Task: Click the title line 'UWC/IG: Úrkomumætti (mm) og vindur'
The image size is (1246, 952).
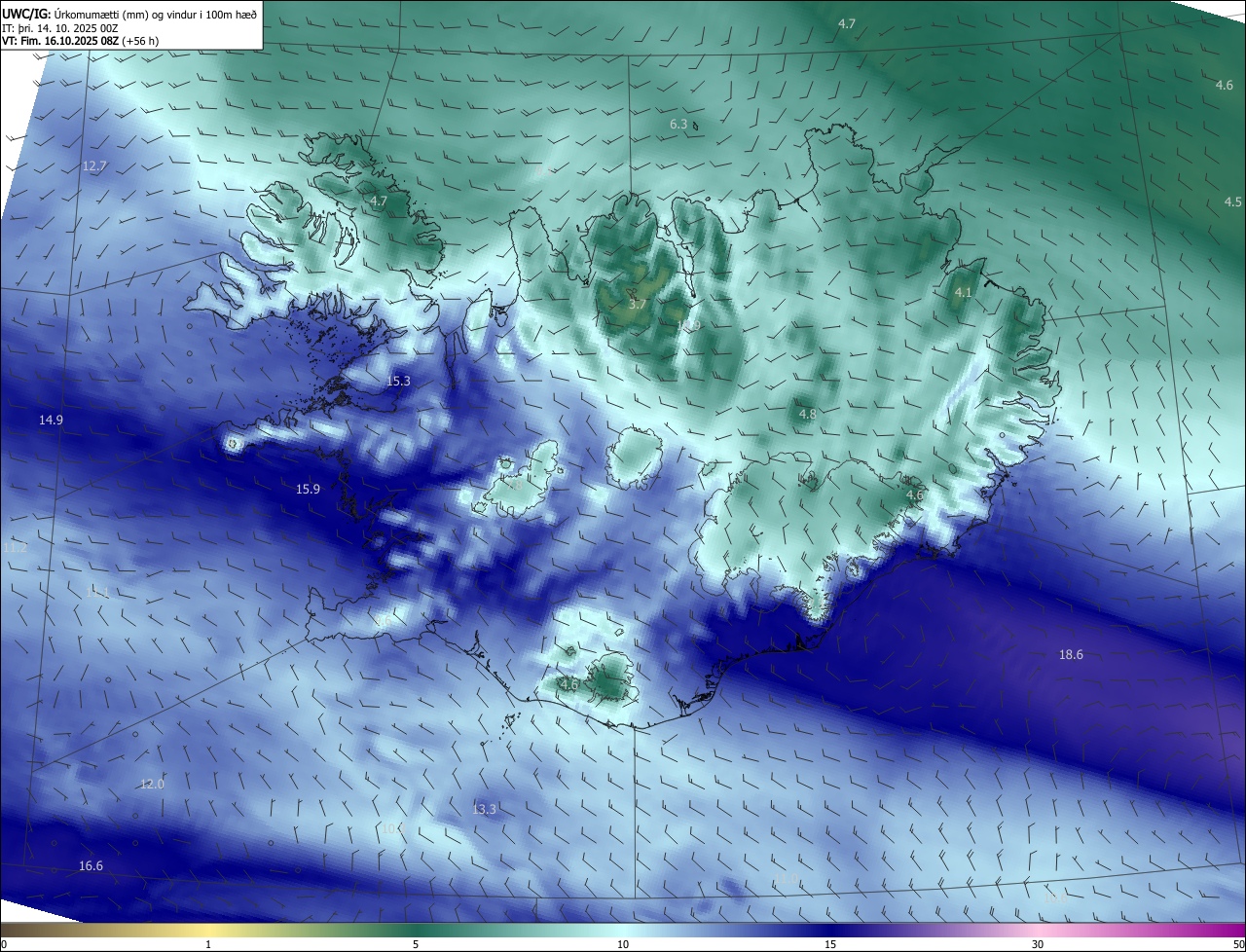Action: point(129,14)
